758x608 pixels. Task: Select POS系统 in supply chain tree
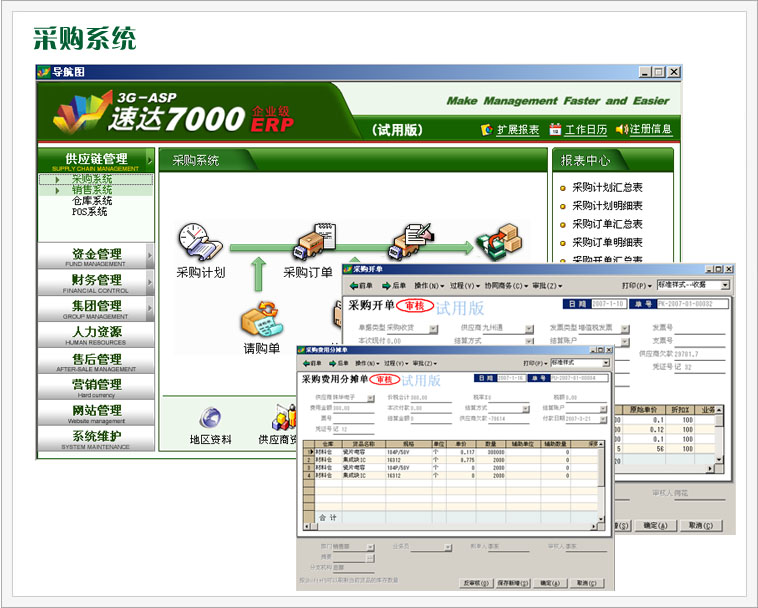pos(89,212)
